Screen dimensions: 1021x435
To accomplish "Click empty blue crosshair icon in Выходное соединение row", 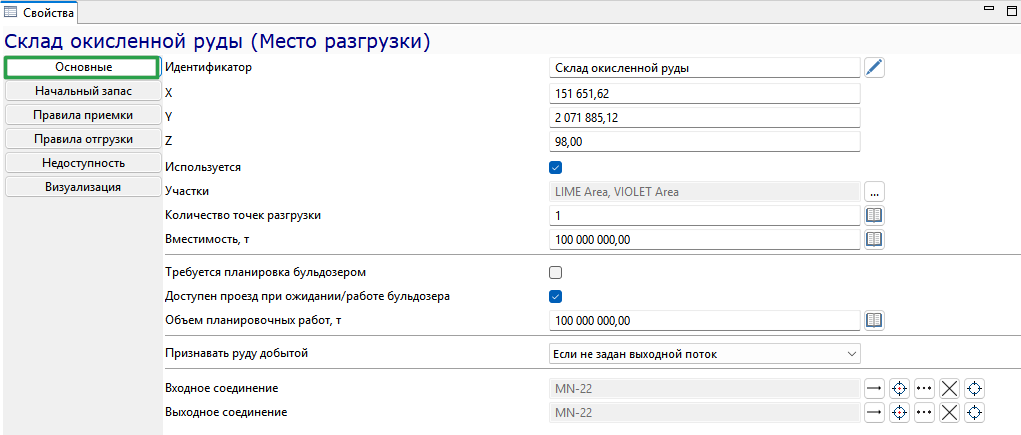I will (974, 412).
